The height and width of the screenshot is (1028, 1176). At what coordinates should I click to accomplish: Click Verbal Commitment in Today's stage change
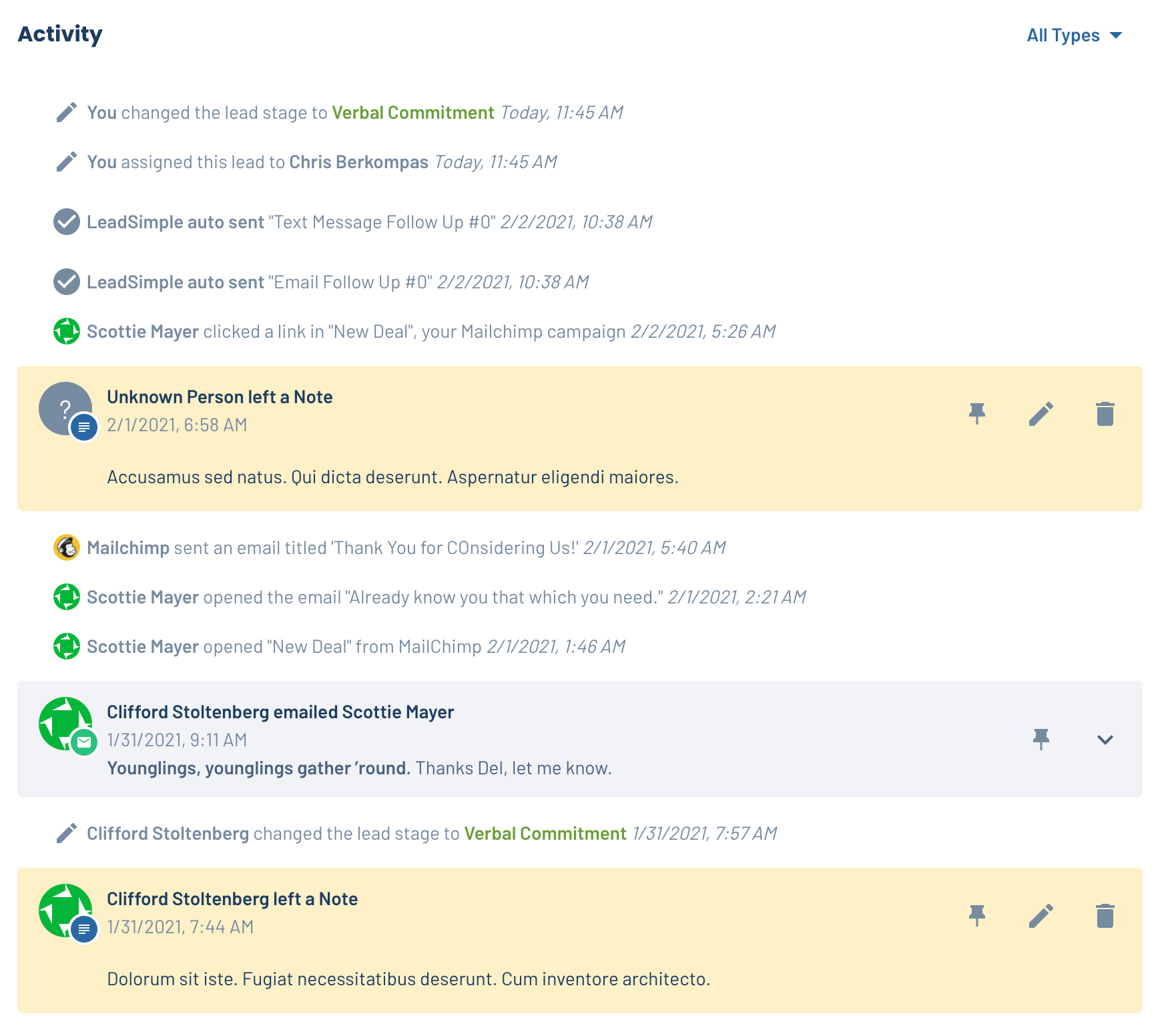(413, 113)
